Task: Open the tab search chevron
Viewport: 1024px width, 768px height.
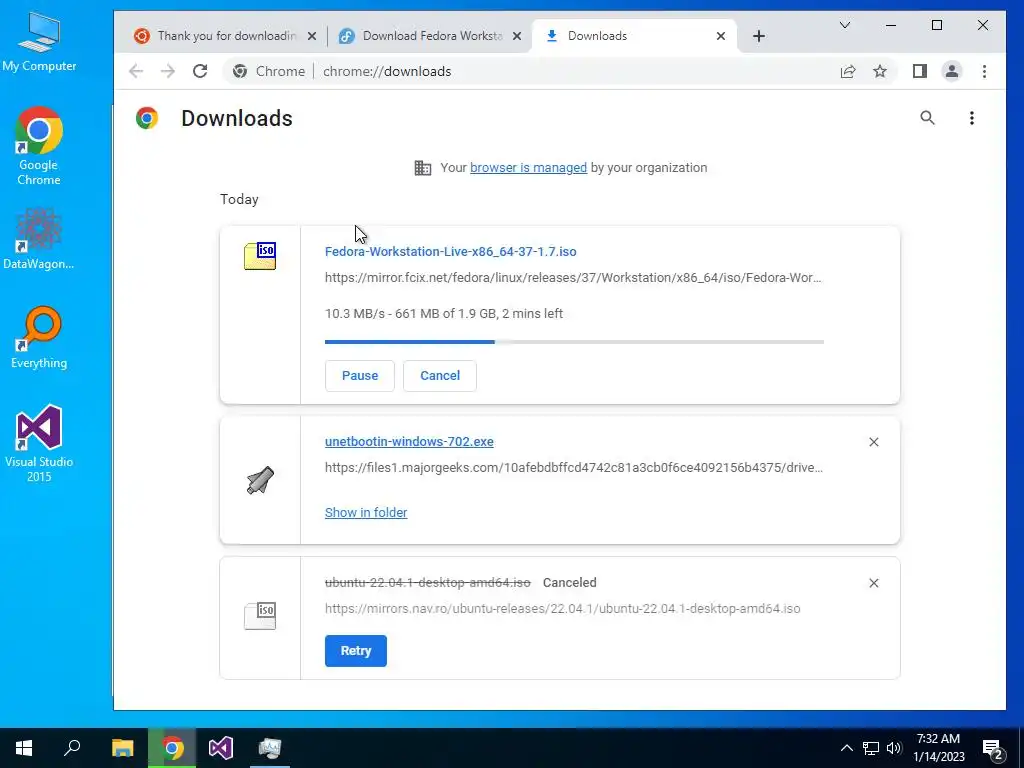Action: 844,25
